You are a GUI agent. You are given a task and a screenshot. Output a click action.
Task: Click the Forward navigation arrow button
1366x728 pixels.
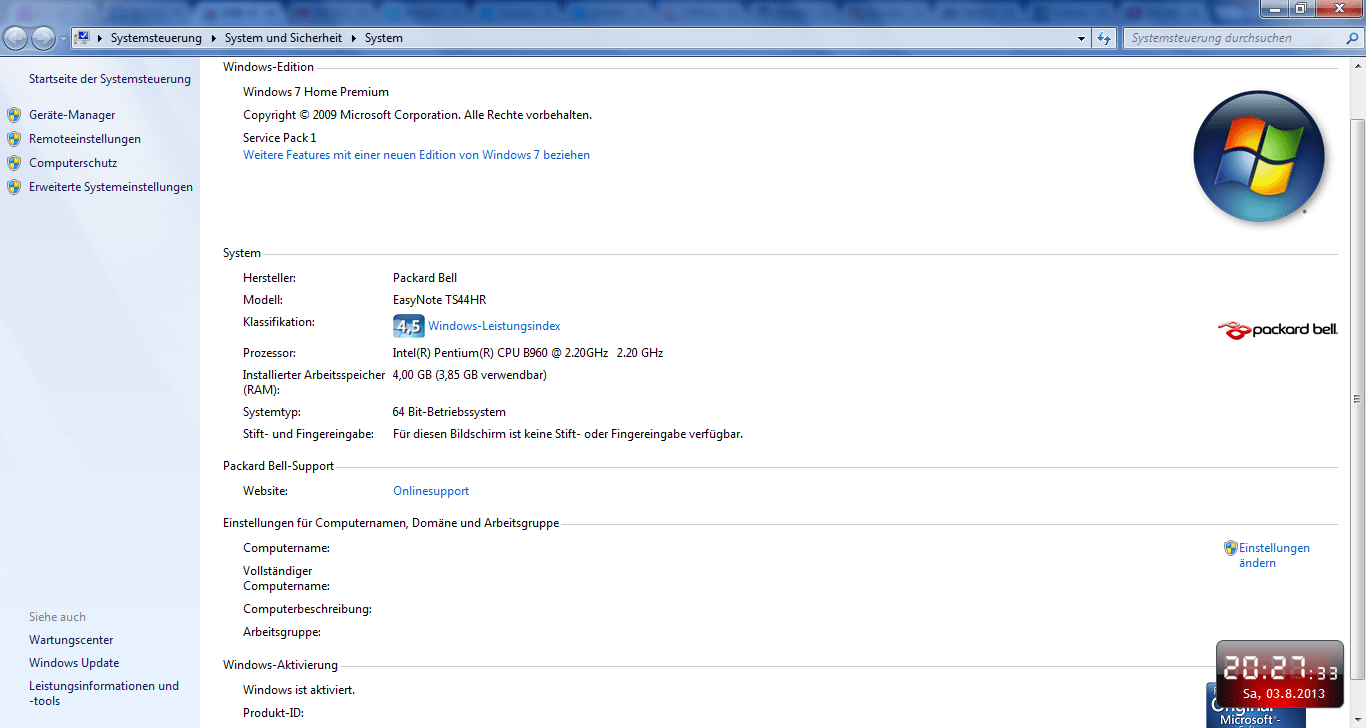[44, 39]
